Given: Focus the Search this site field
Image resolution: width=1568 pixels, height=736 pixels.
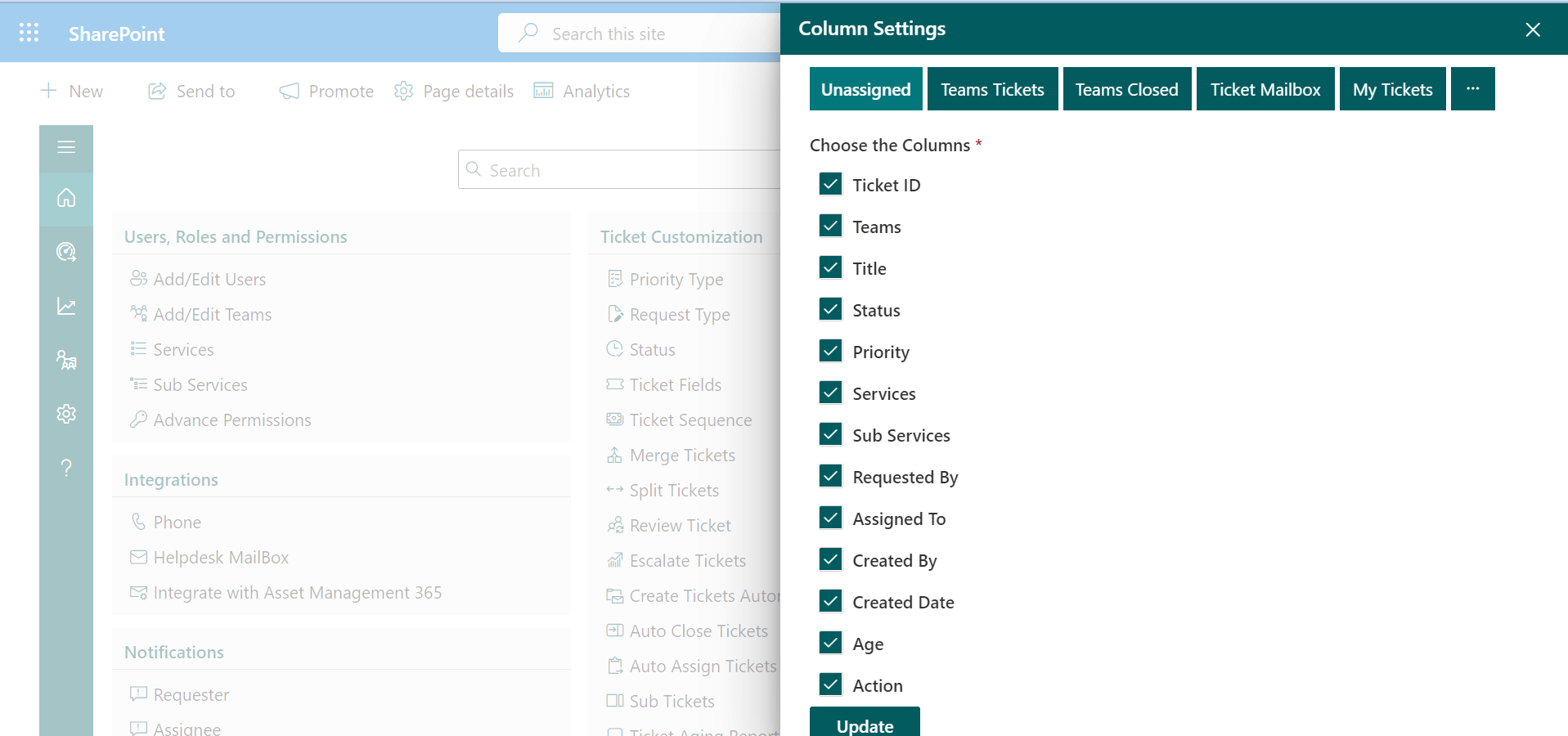Looking at the screenshot, I should tap(640, 34).
